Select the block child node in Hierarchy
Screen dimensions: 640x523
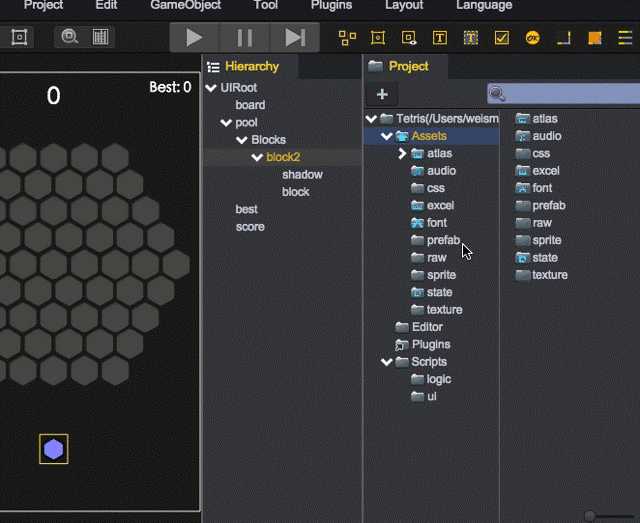coord(296,192)
